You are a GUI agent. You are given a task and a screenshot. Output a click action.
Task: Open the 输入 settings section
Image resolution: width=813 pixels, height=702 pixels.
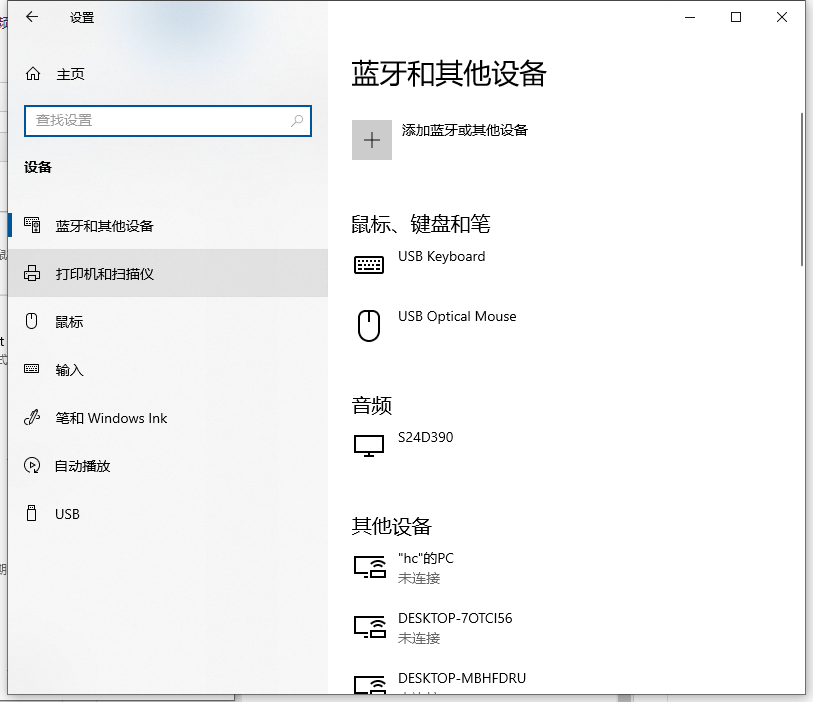point(70,369)
